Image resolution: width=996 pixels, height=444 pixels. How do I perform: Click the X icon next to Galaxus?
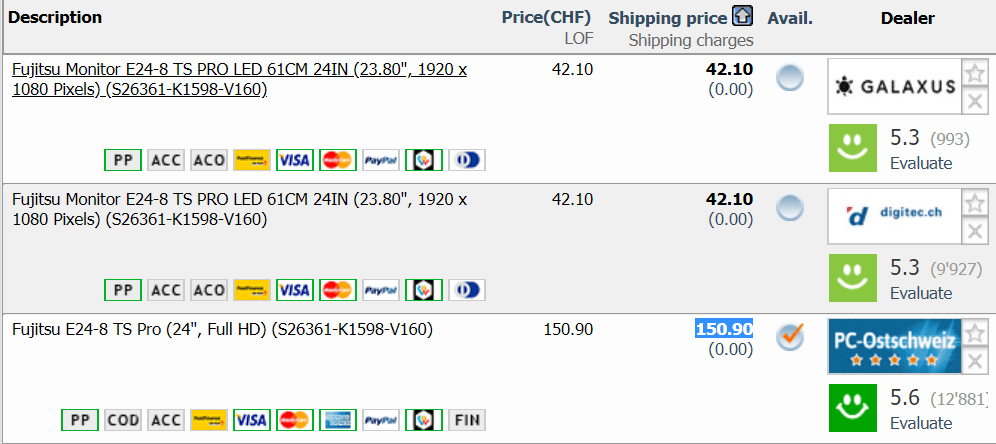975,101
